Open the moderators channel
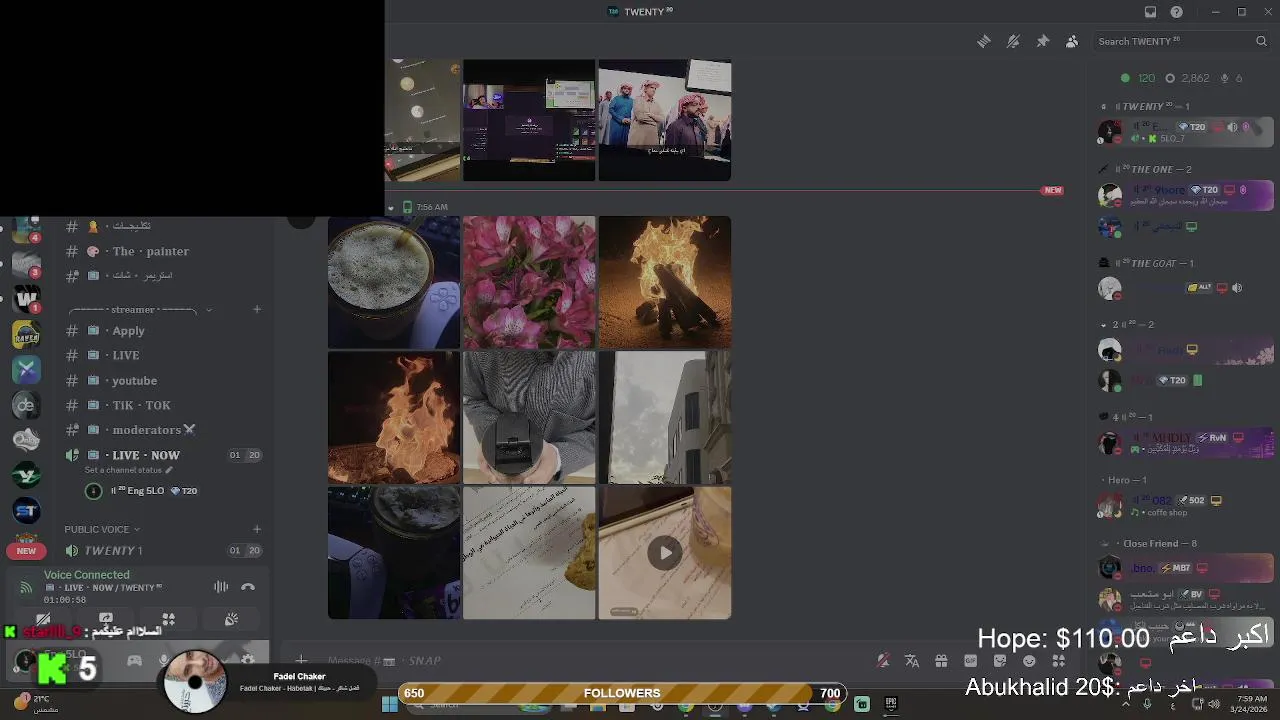 [162, 430]
